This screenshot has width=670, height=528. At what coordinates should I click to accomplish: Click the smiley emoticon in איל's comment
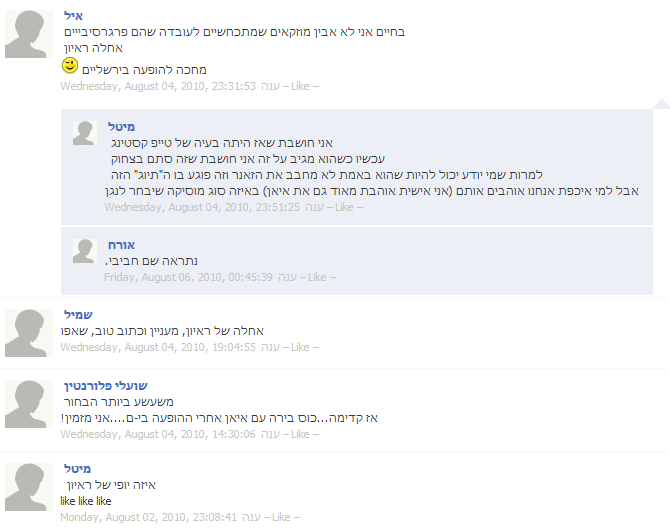click(x=70, y=66)
